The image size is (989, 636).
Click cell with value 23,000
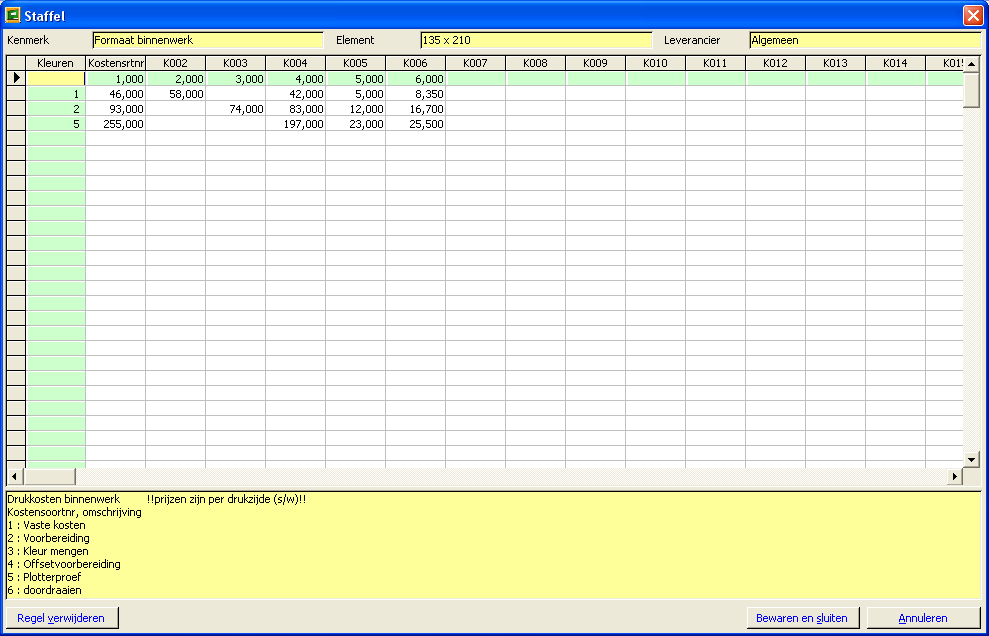tap(356, 124)
